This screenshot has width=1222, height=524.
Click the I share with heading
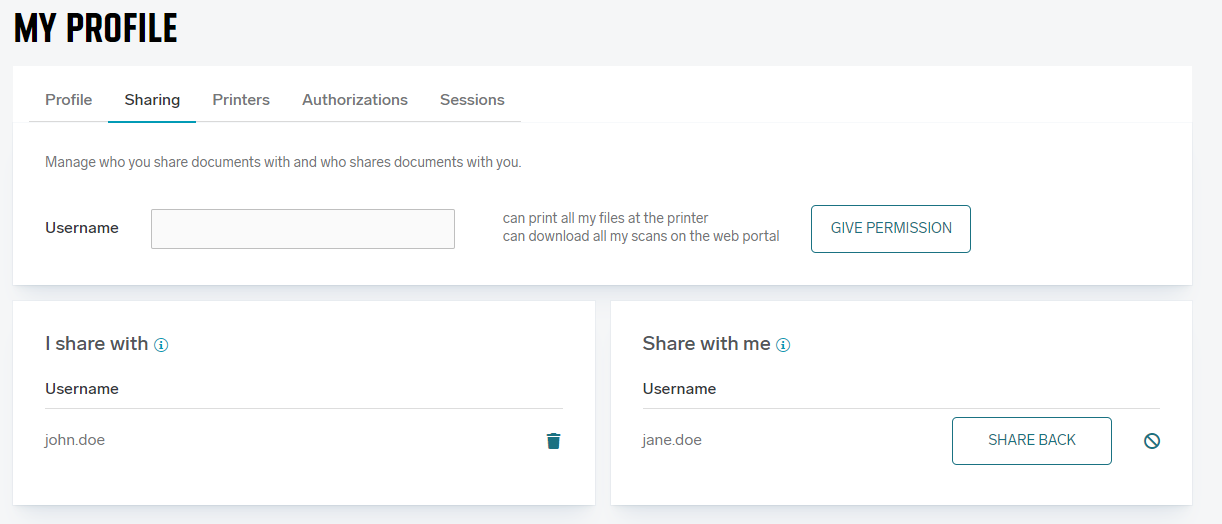tap(96, 344)
